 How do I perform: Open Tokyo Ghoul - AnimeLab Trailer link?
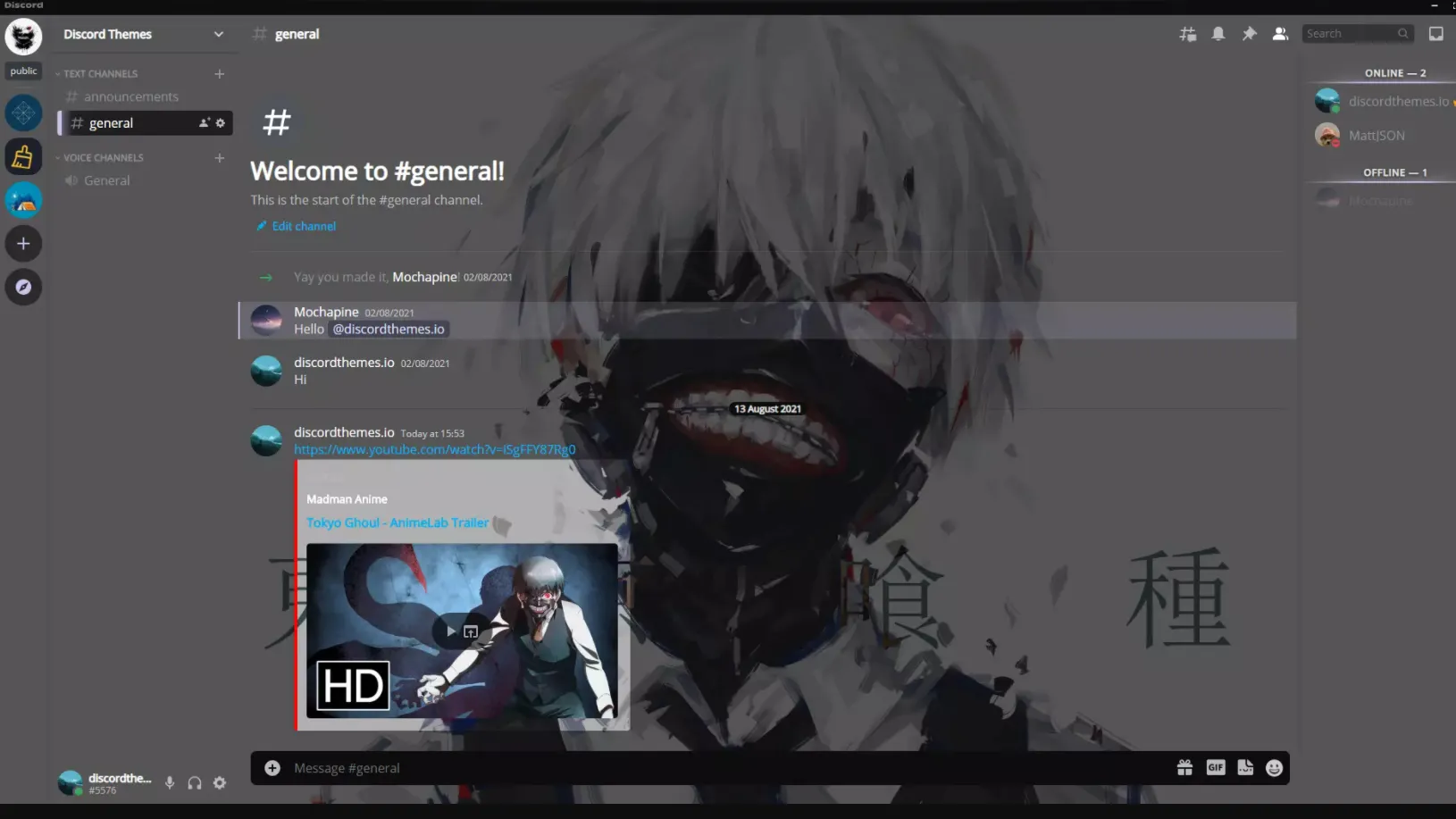coord(397,523)
